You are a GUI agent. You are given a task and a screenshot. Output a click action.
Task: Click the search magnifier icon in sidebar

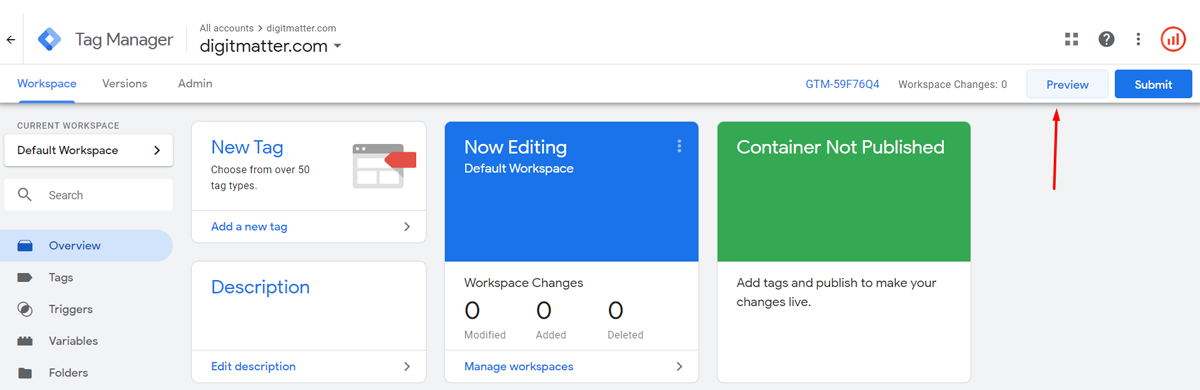(x=26, y=195)
